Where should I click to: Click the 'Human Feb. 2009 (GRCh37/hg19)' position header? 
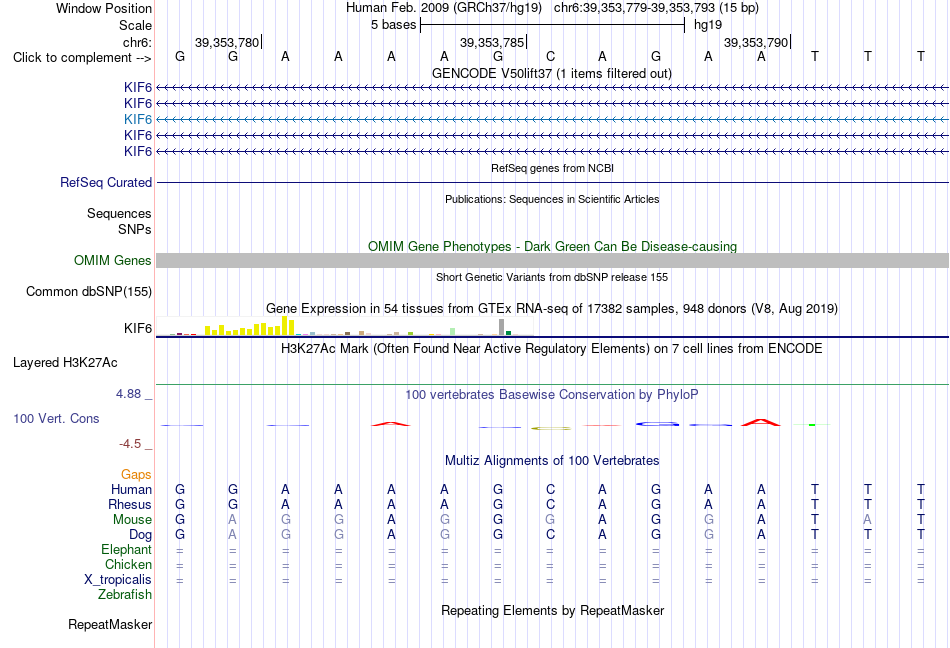[x=443, y=8]
